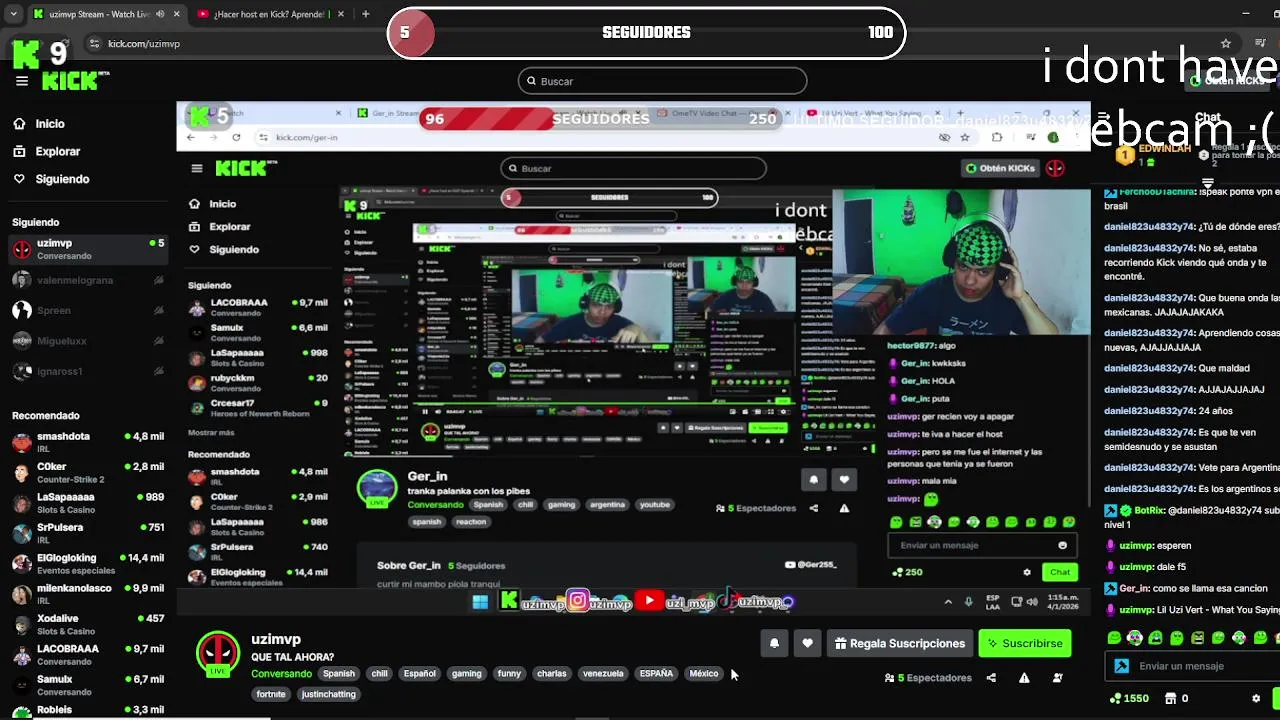Open the Kick sidebar hamburger menu

click(x=22, y=81)
